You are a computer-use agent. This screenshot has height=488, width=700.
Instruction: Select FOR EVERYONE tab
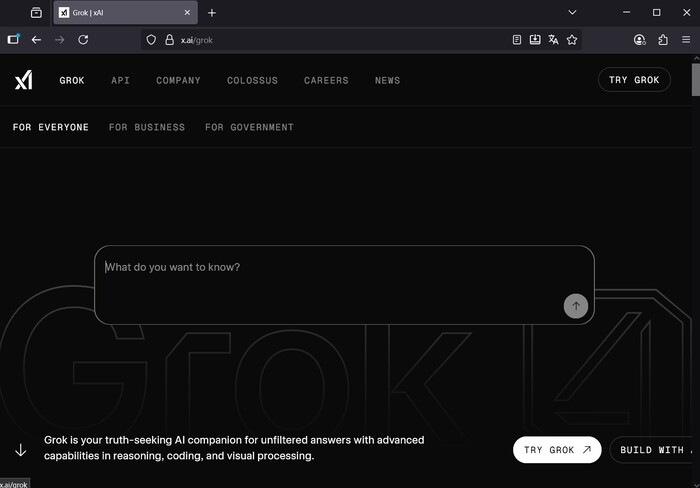coord(50,127)
